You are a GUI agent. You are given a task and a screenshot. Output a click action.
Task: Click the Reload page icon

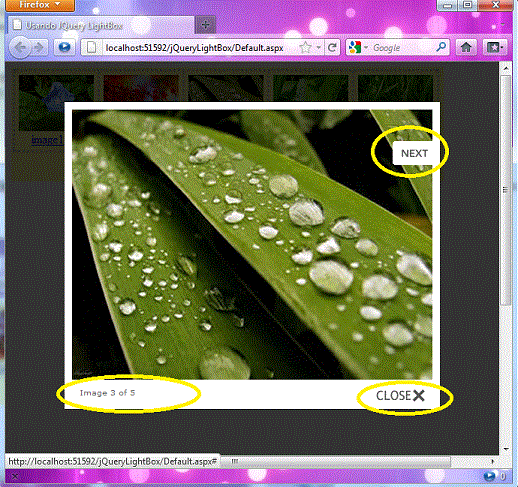click(x=332, y=48)
